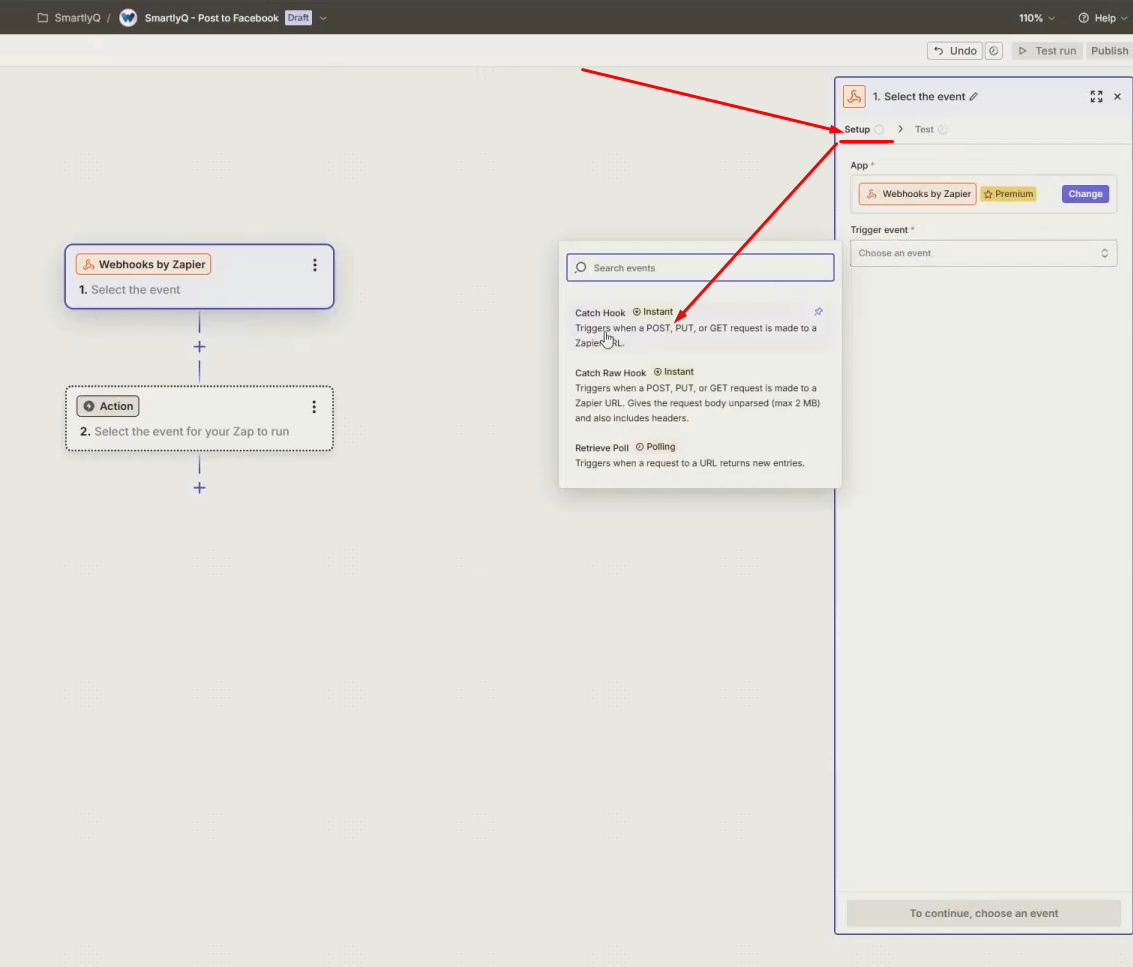Open the SmartlyQ folder breadcrumb
This screenshot has height=967, width=1133.
[x=69, y=18]
